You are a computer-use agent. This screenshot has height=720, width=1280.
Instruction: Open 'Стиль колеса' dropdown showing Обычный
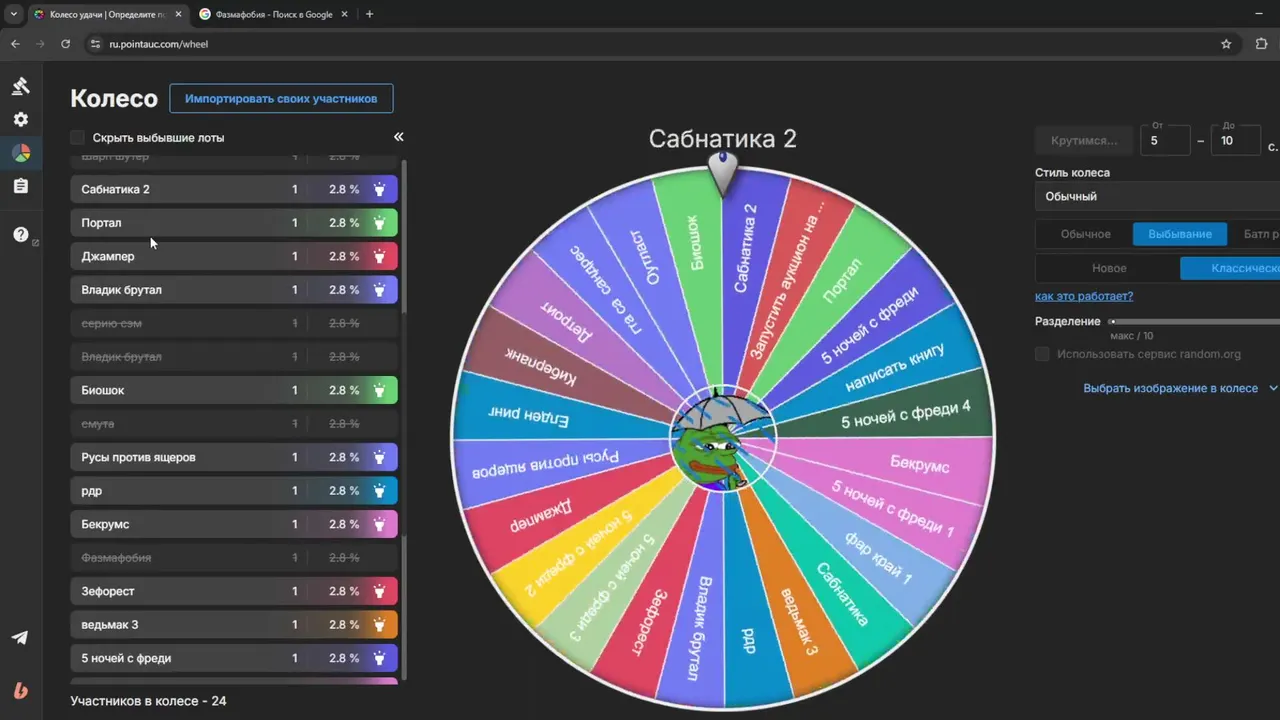pos(1158,196)
